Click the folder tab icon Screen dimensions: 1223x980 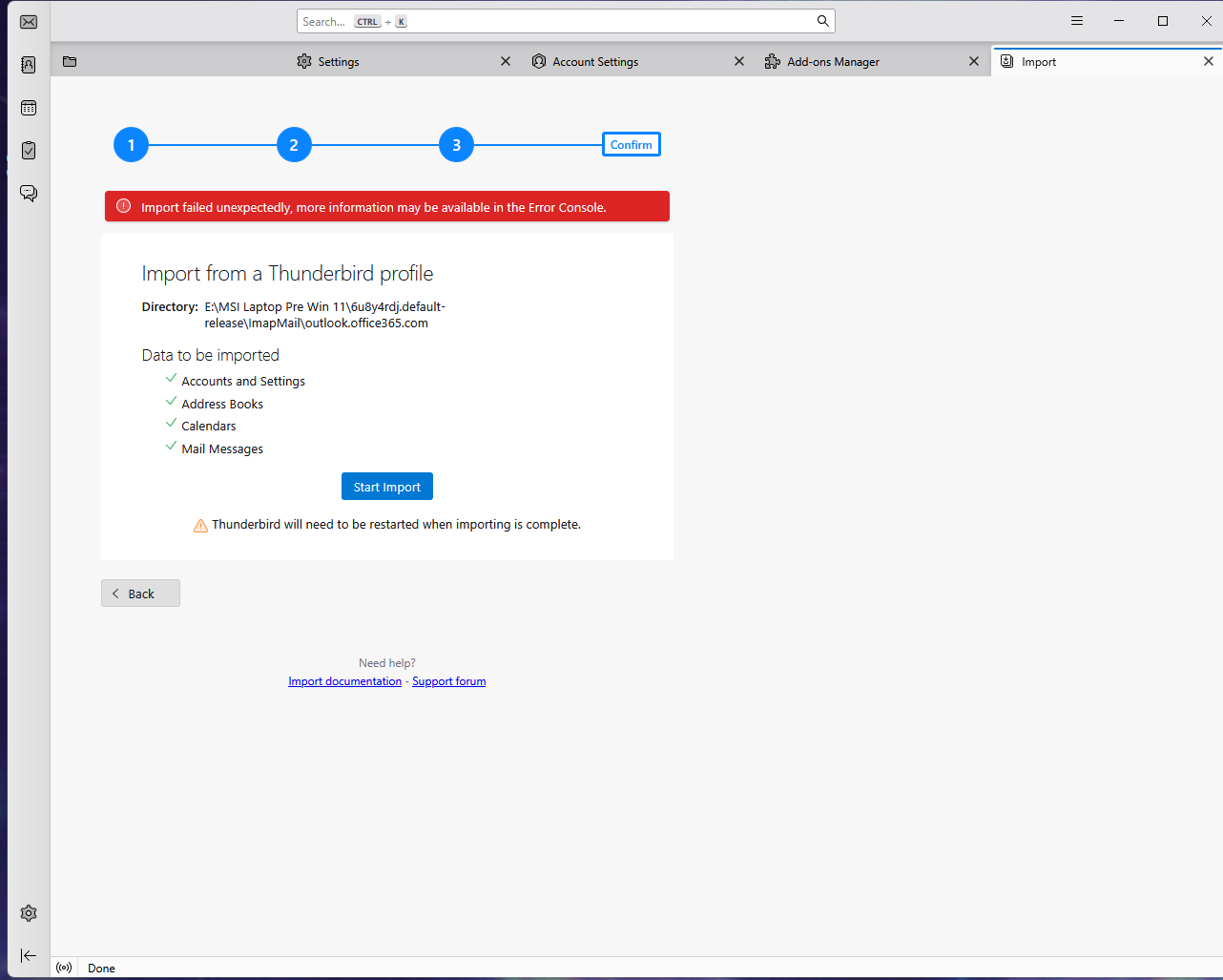(70, 61)
